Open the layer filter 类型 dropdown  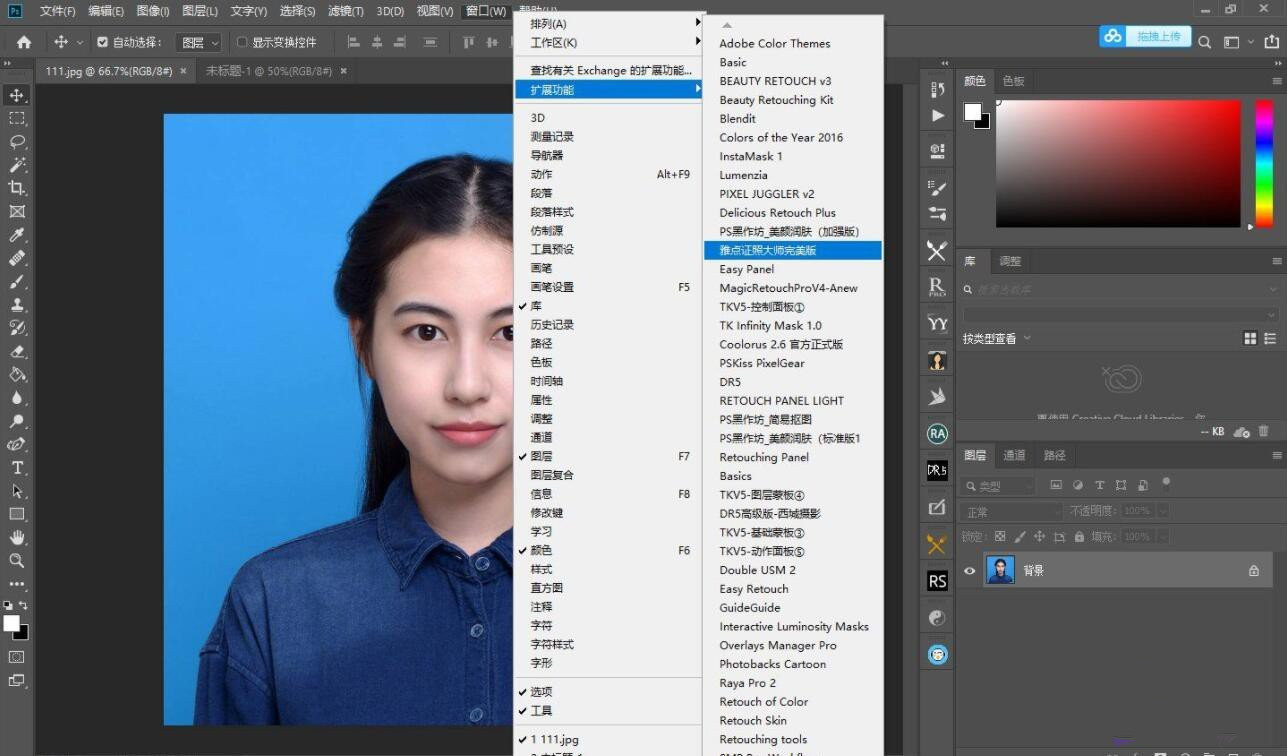click(x=997, y=486)
